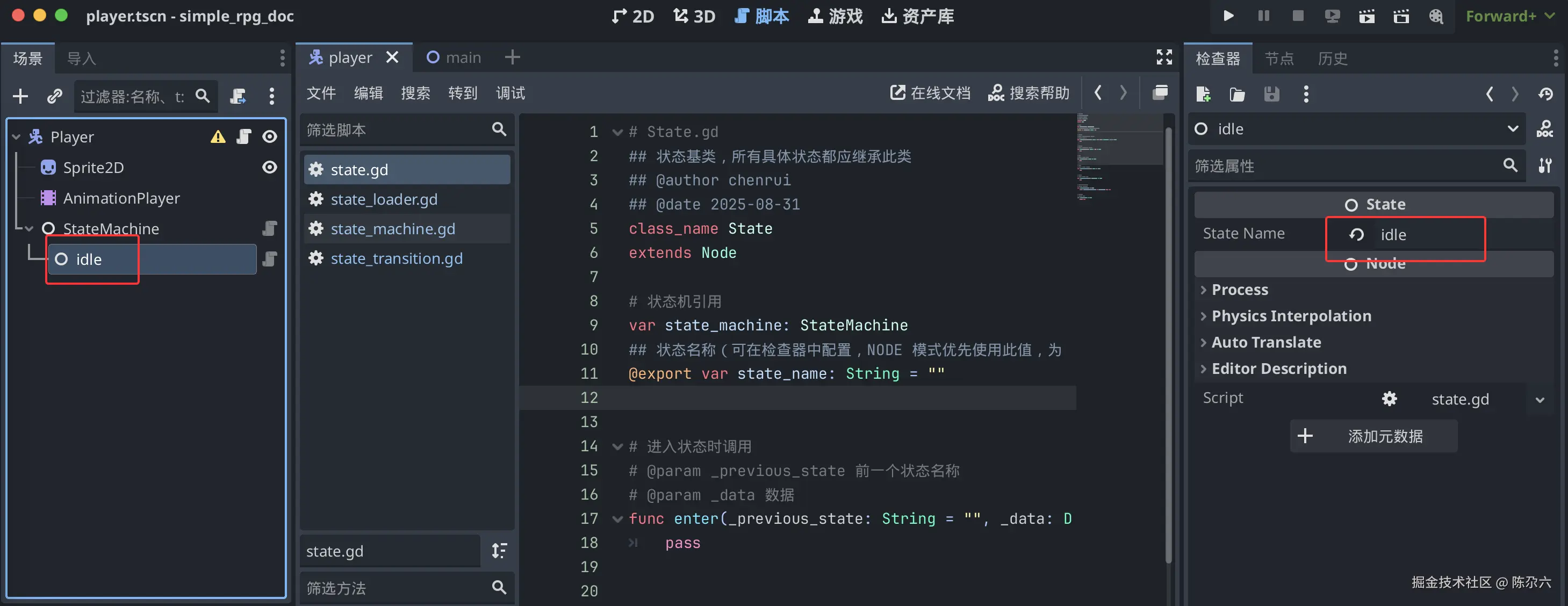Open the 调试 menu in script editor

(510, 93)
